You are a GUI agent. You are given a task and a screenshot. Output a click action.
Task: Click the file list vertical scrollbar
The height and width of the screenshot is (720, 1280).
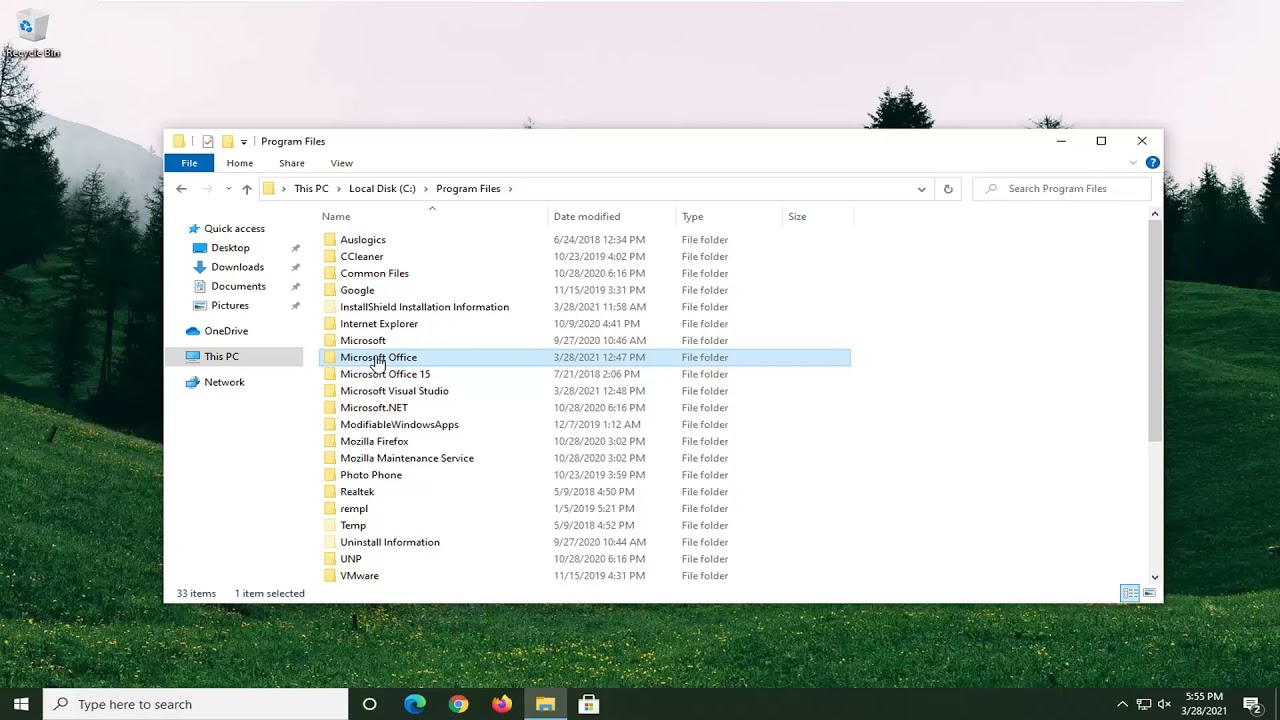point(1155,331)
